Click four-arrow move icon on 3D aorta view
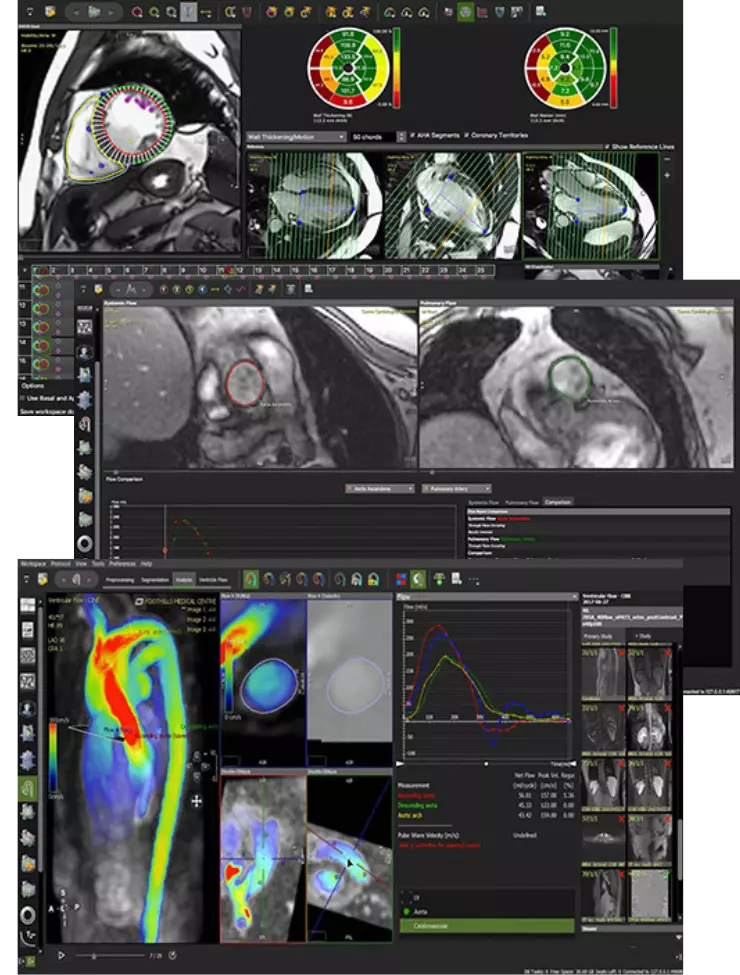 [197, 802]
